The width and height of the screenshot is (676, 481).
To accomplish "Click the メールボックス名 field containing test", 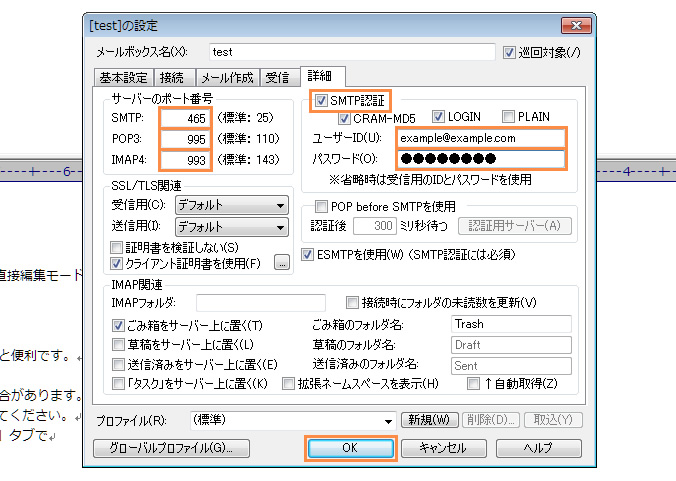I will [352, 52].
